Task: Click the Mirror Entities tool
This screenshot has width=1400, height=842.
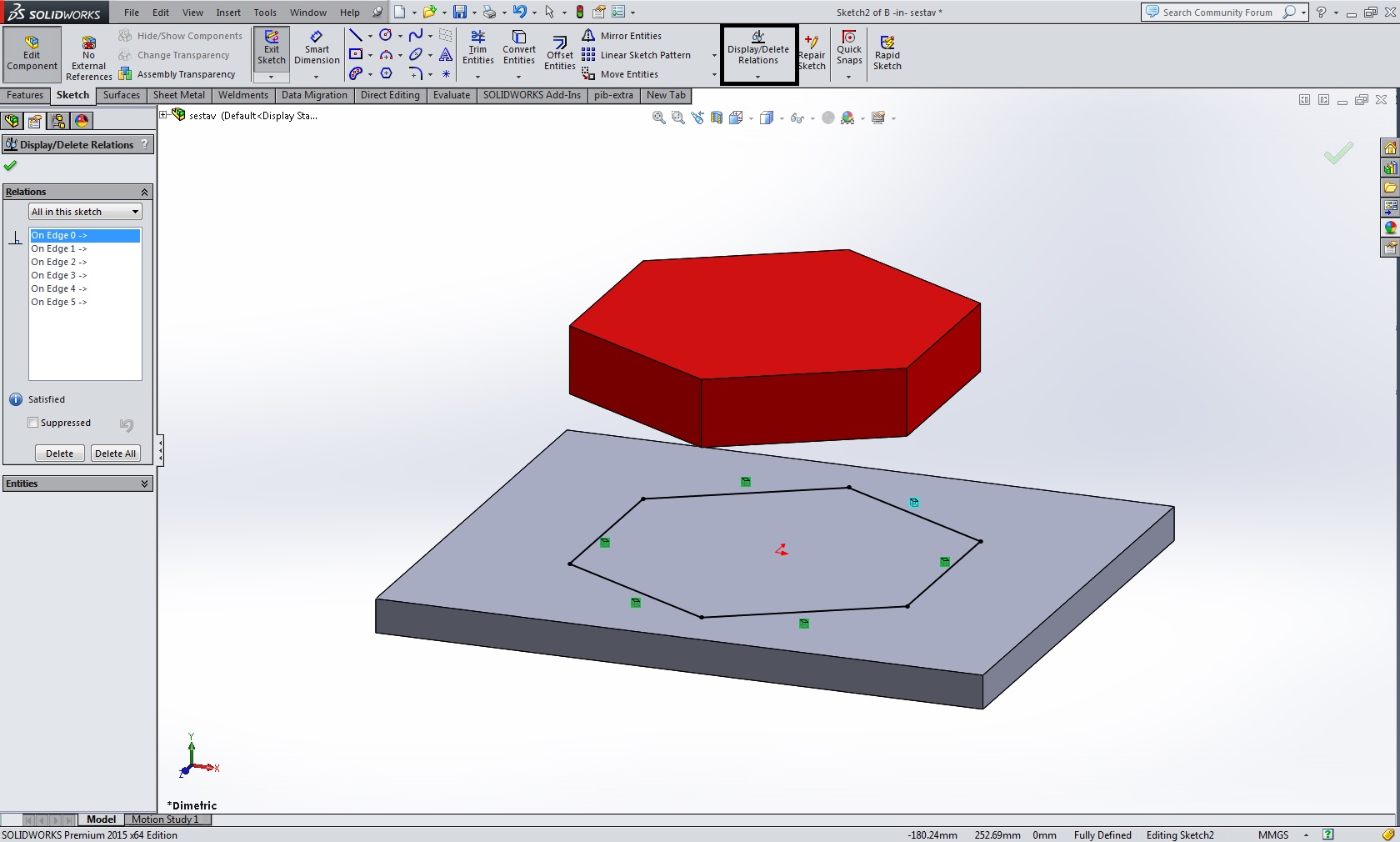Action: [630, 36]
